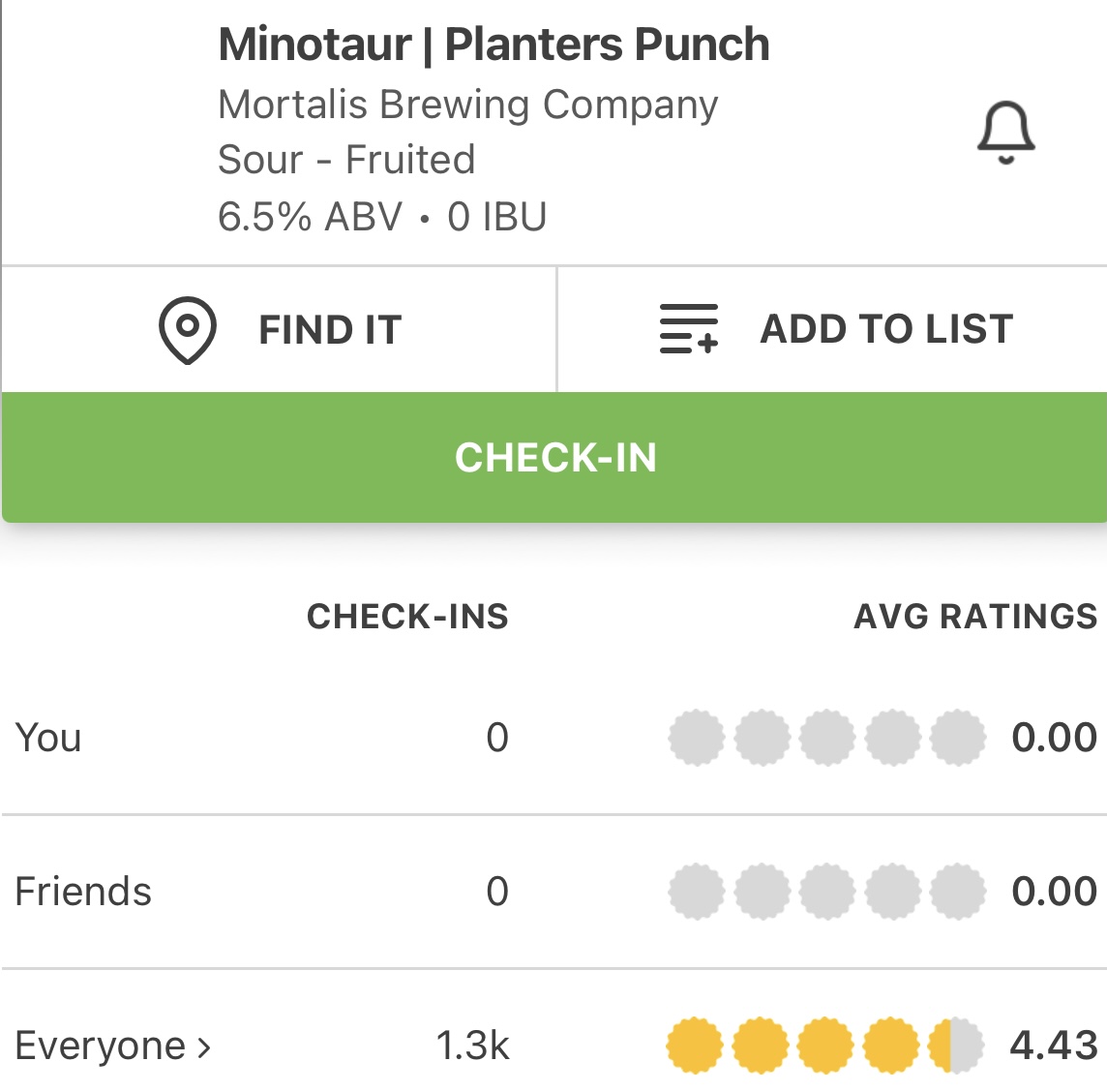
Task: Tap the Everyone rating stars
Action: [825, 1046]
